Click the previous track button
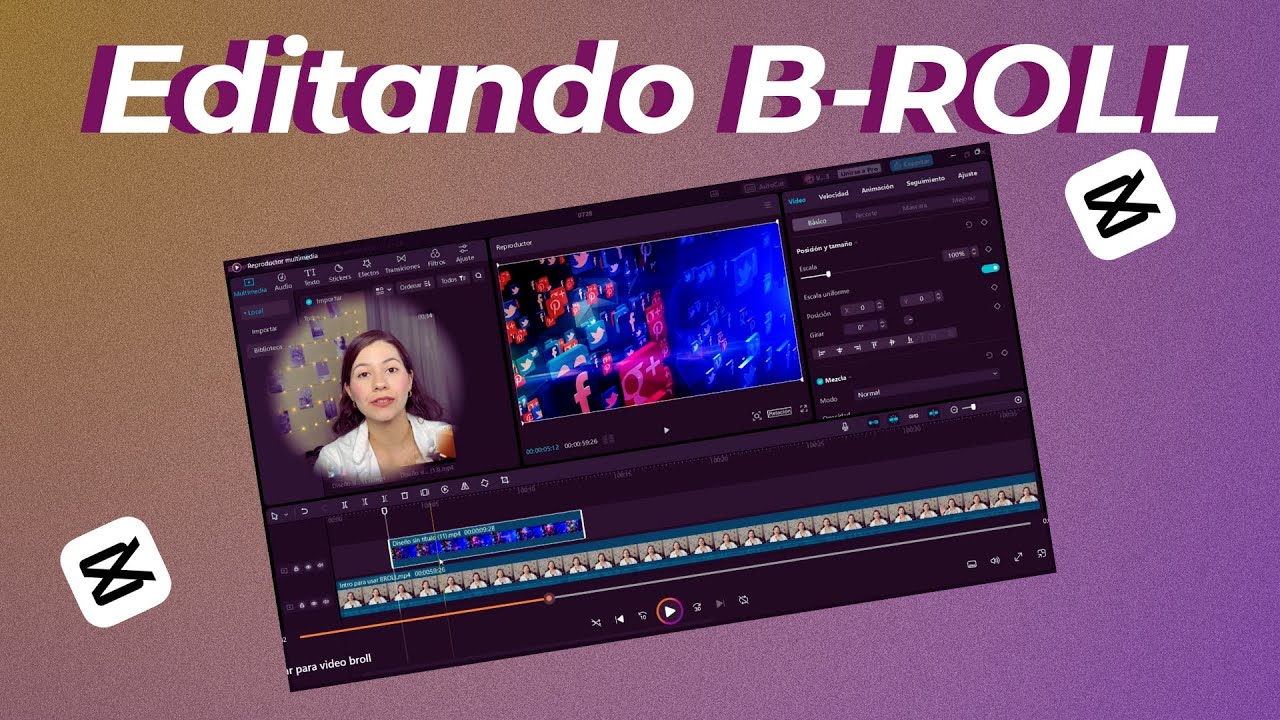Viewport: 1280px width, 720px height. [619, 619]
